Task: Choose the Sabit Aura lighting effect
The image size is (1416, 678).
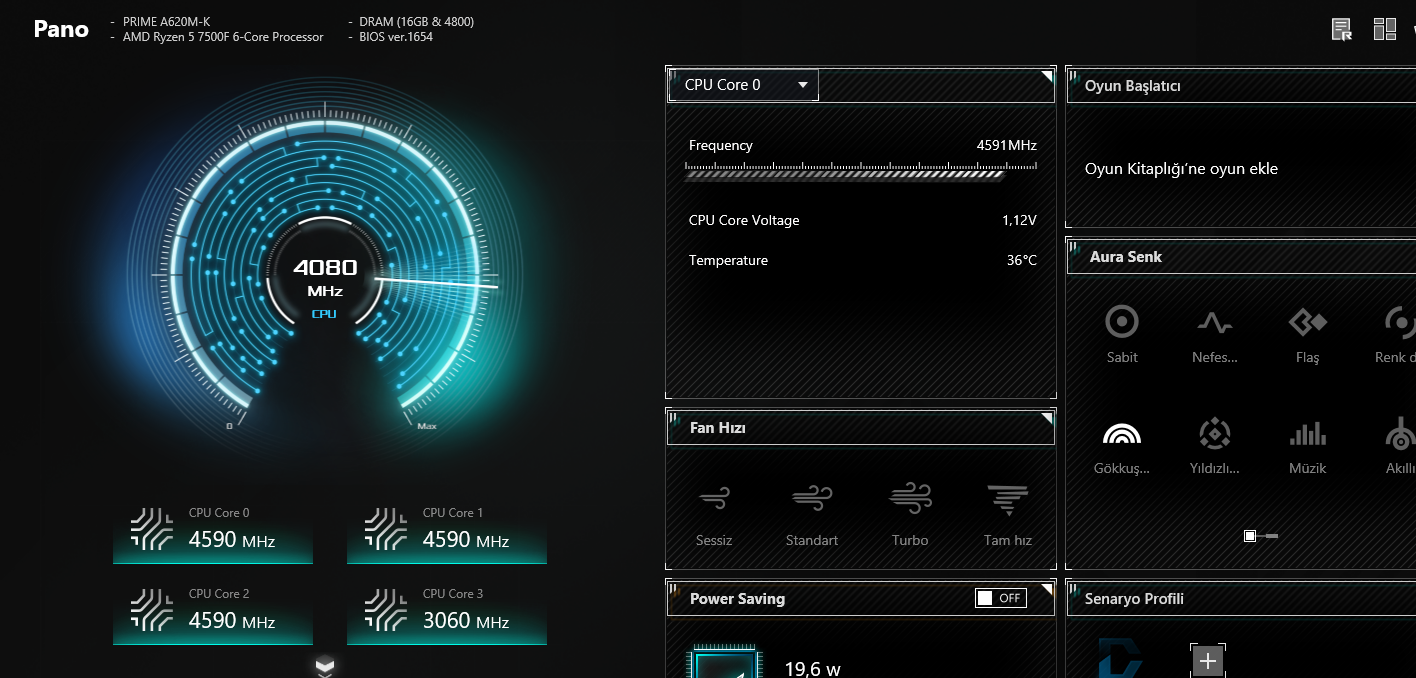Action: (1122, 335)
